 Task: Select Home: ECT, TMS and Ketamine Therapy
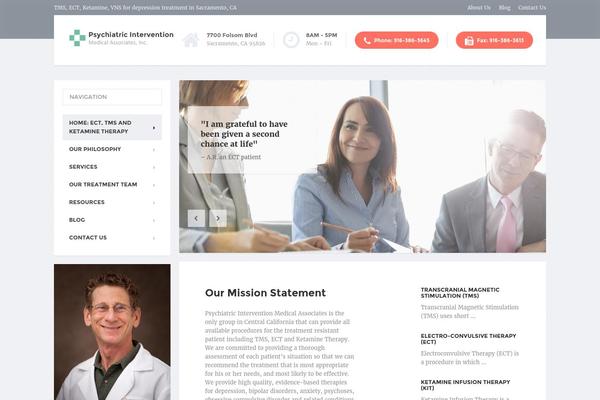(112, 127)
